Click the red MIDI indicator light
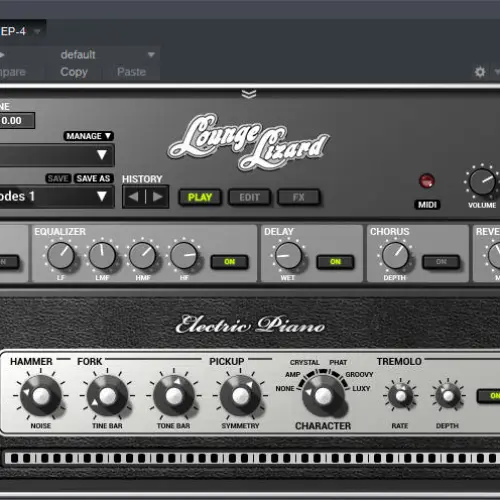The width and height of the screenshot is (500, 500). click(x=427, y=181)
